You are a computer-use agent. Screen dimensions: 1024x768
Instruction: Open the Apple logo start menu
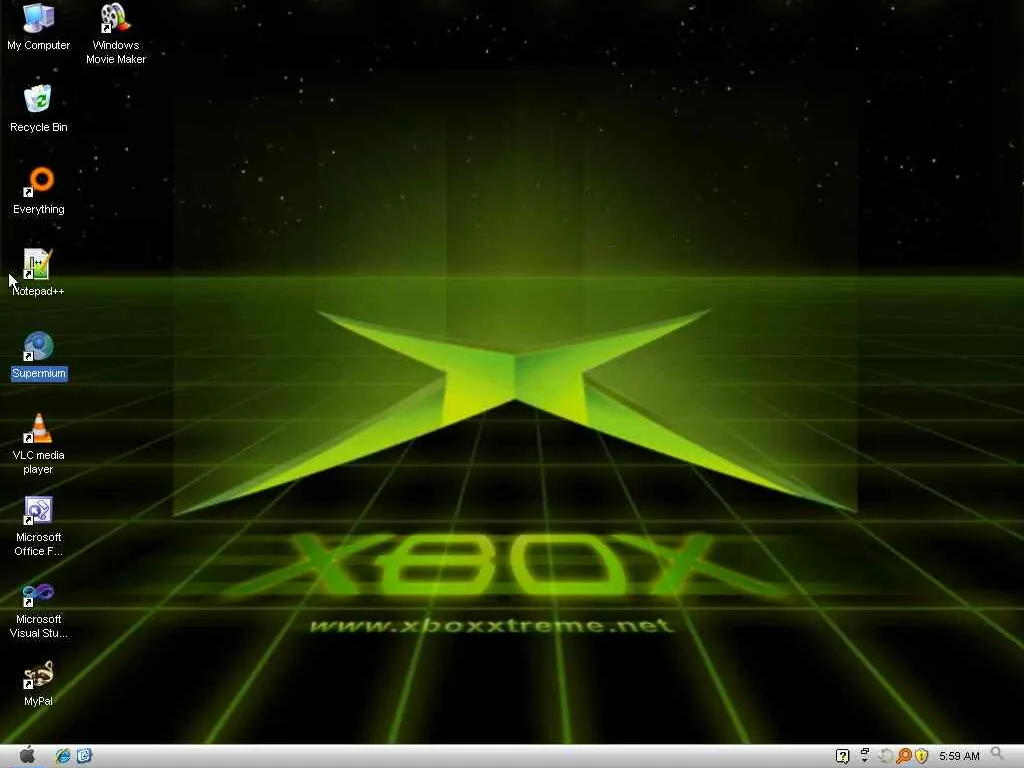pos(27,756)
